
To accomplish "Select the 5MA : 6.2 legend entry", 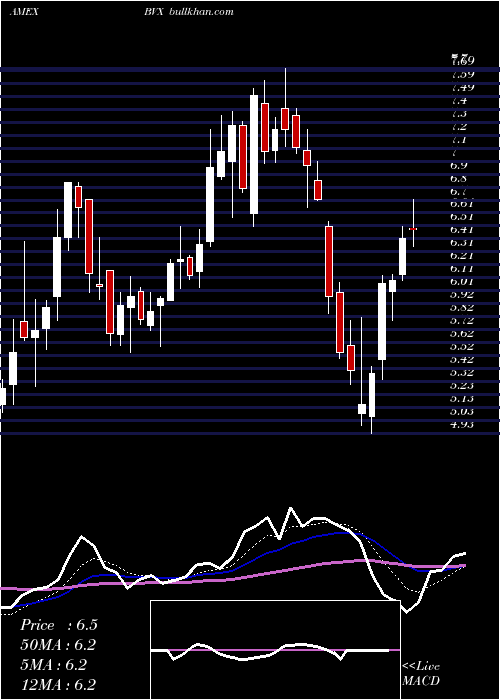I will tap(54, 665).
